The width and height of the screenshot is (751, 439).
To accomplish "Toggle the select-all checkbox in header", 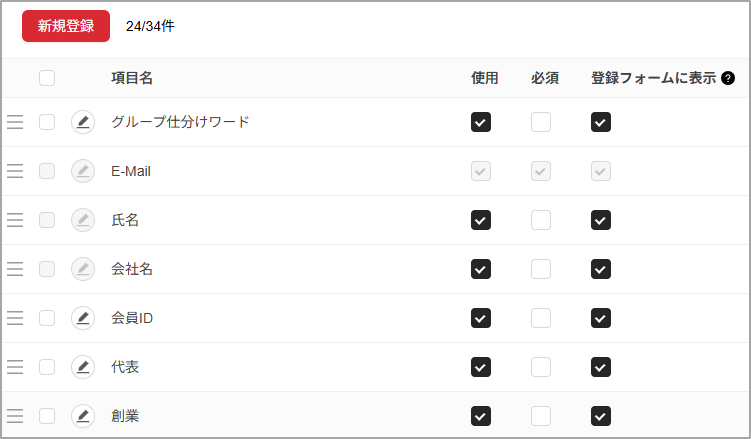I will point(47,78).
